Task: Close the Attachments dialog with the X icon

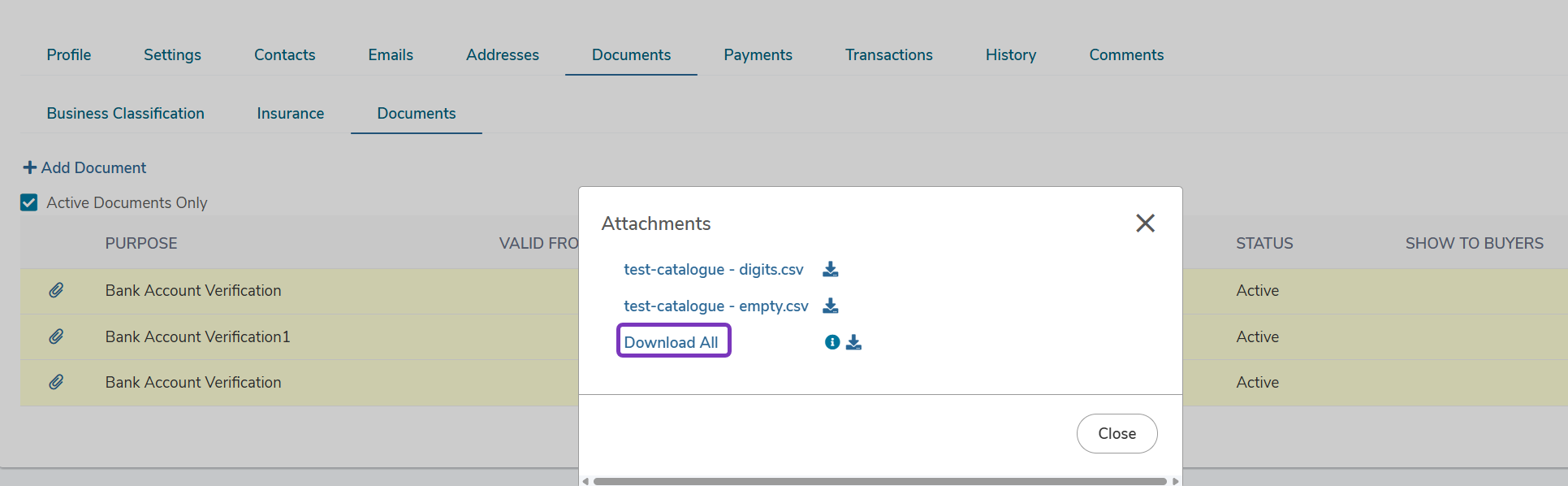Action: point(1145,223)
